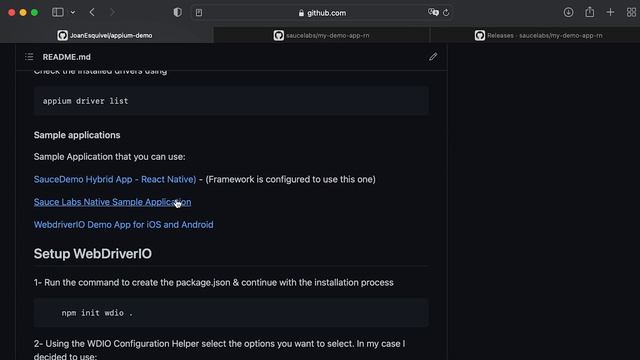The width and height of the screenshot is (640, 360).
Task: Toggle the Safari sidebar button
Action: (58, 12)
